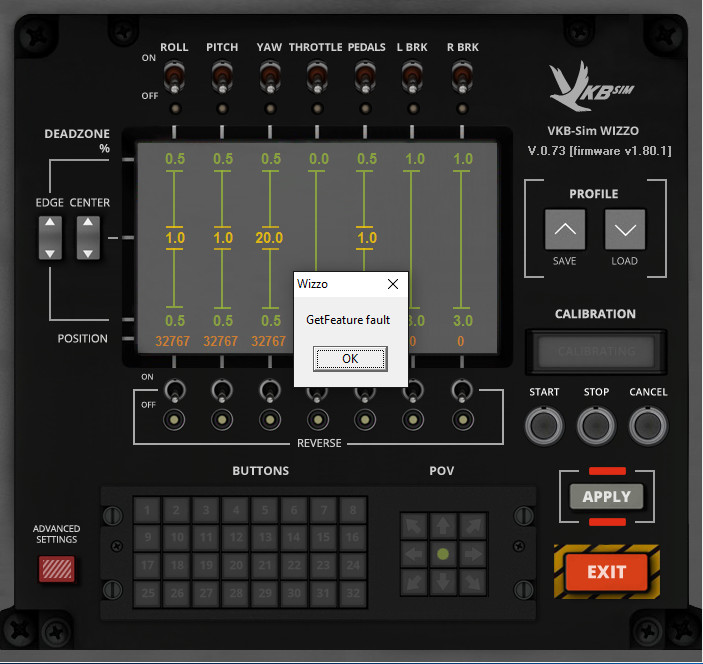Close the Wizzo error dialog
This screenshot has height=664, width=703.
tap(392, 284)
